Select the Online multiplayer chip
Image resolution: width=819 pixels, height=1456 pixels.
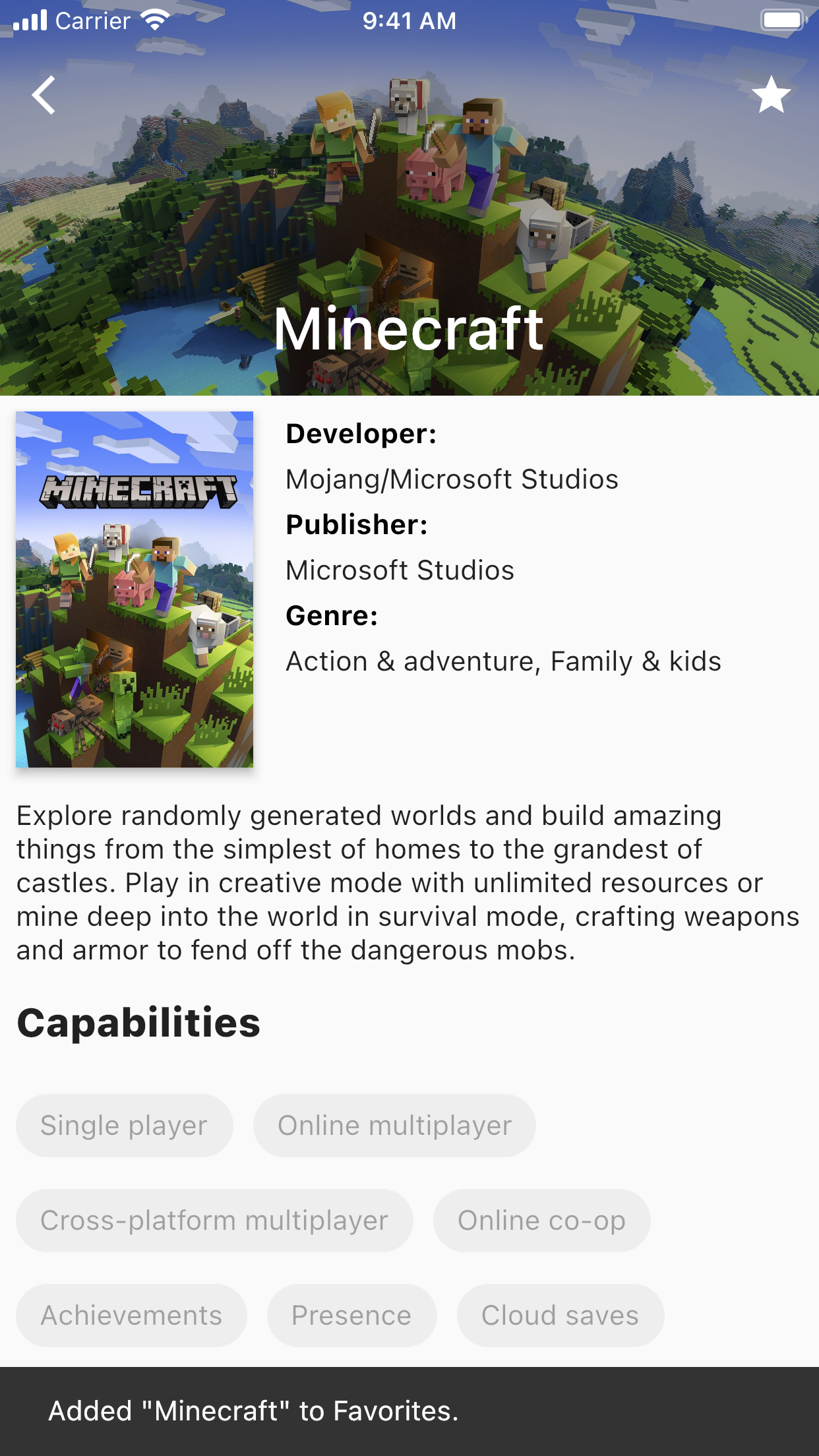(394, 1126)
